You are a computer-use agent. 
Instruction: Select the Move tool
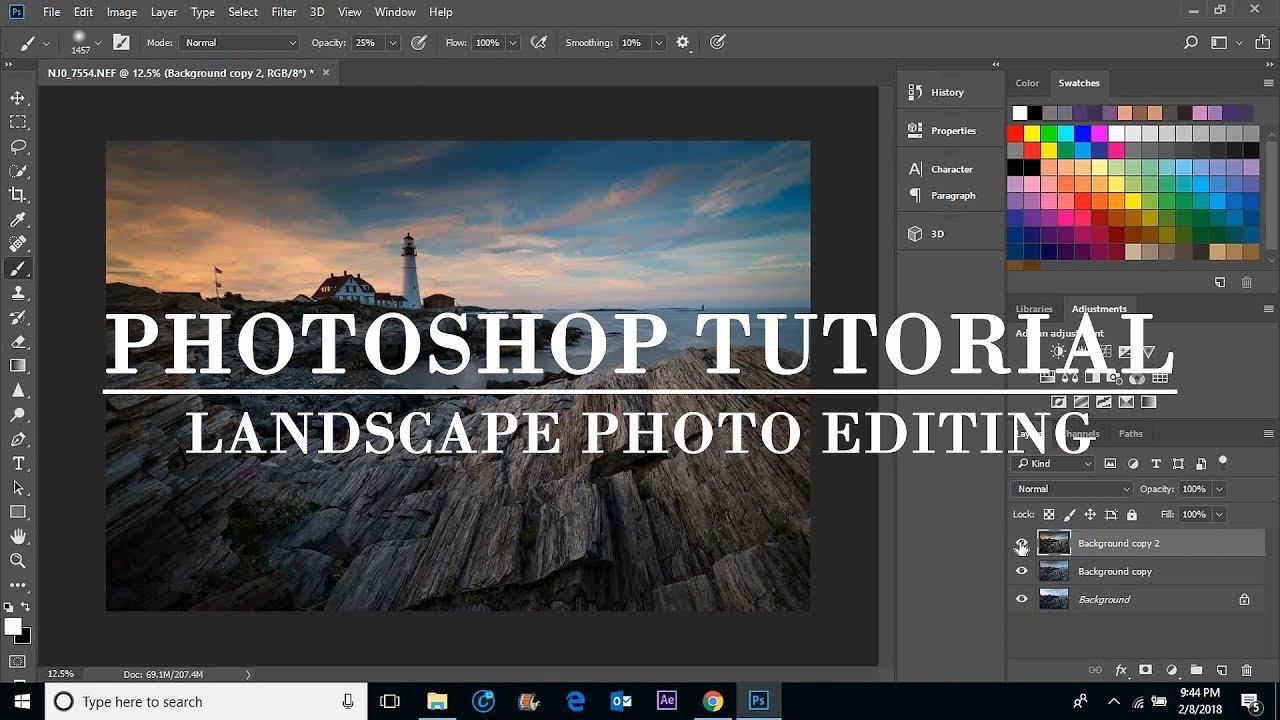(x=18, y=98)
